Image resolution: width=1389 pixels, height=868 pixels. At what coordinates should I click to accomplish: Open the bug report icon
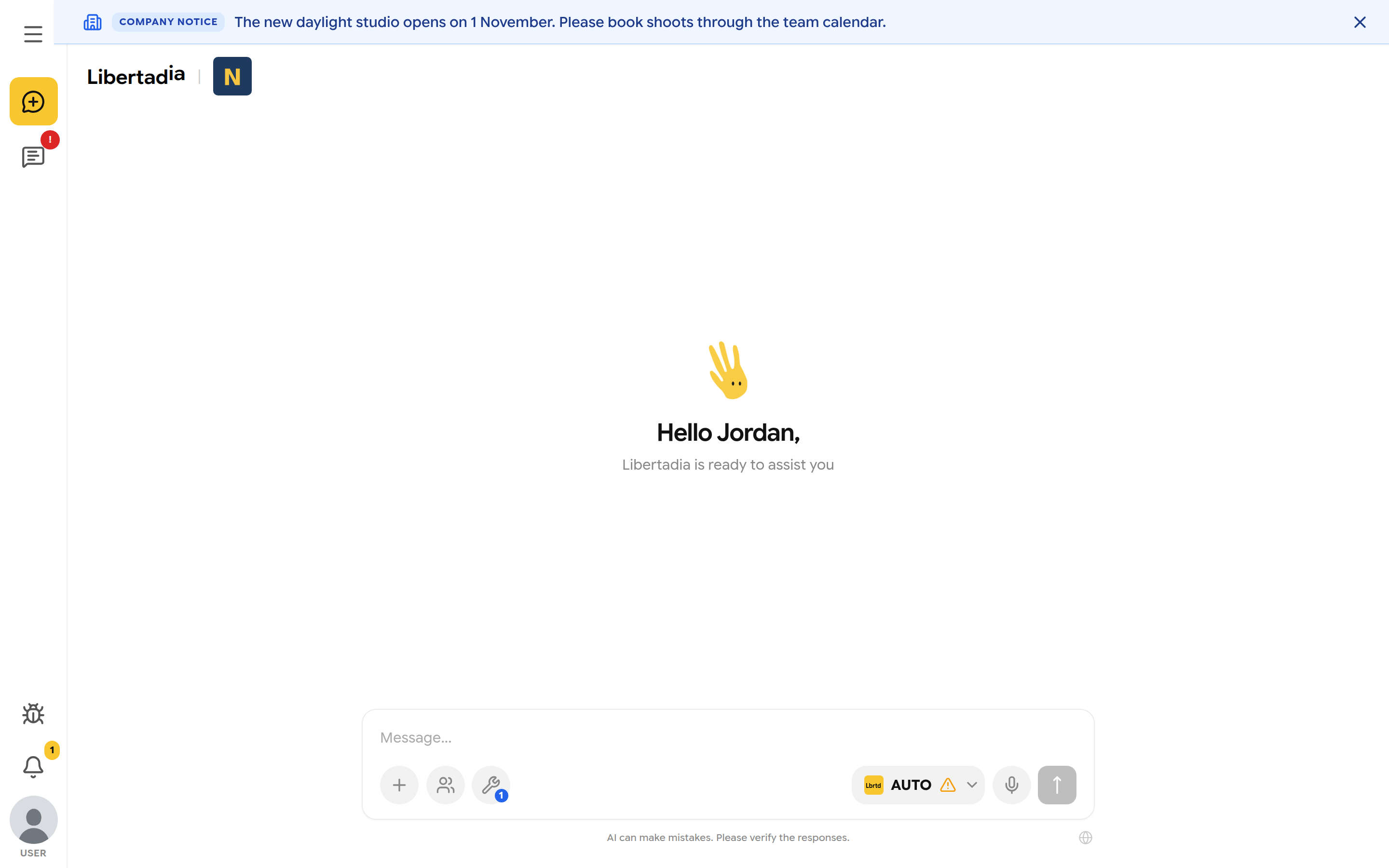click(33, 714)
